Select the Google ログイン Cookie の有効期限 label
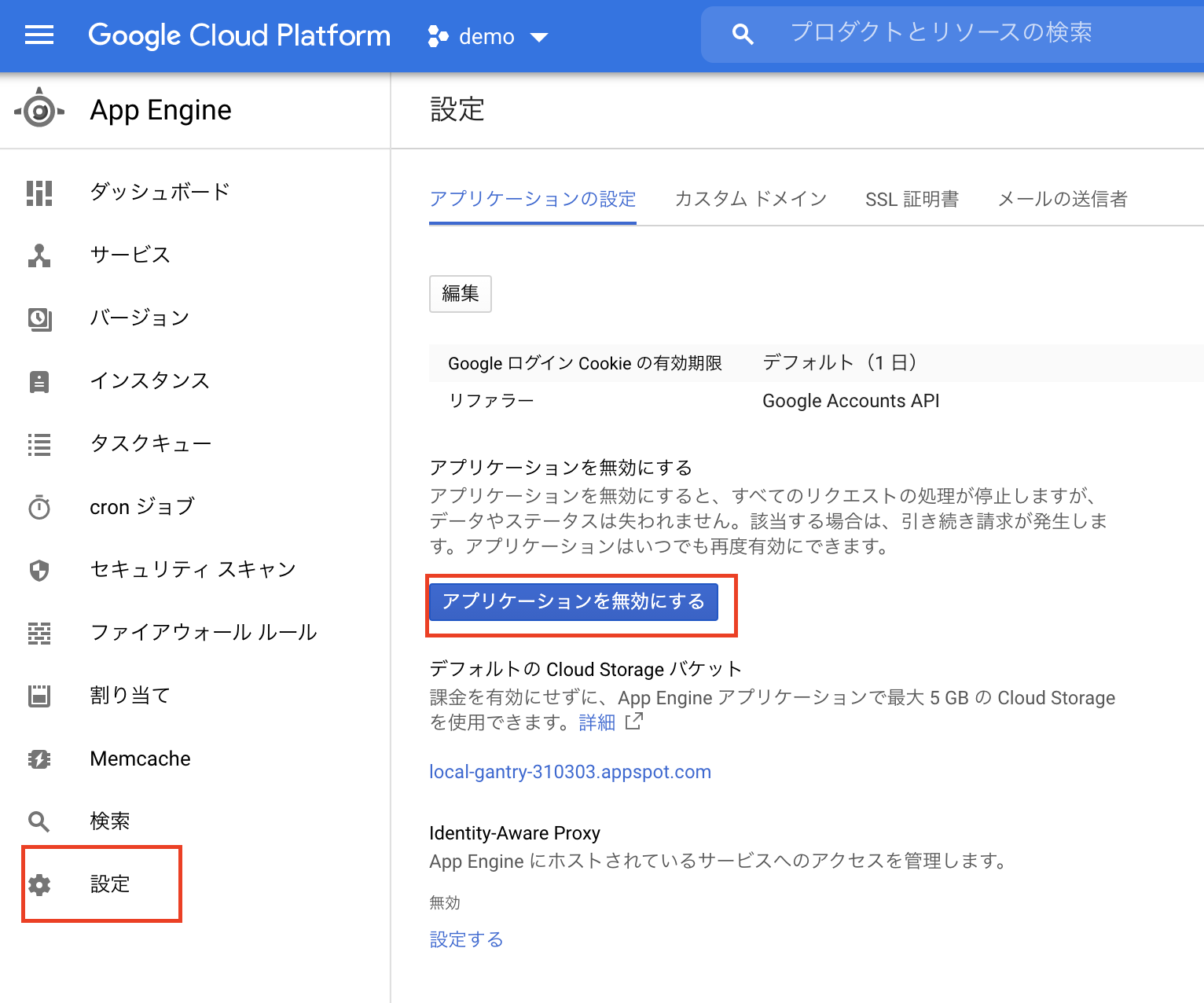 click(585, 363)
